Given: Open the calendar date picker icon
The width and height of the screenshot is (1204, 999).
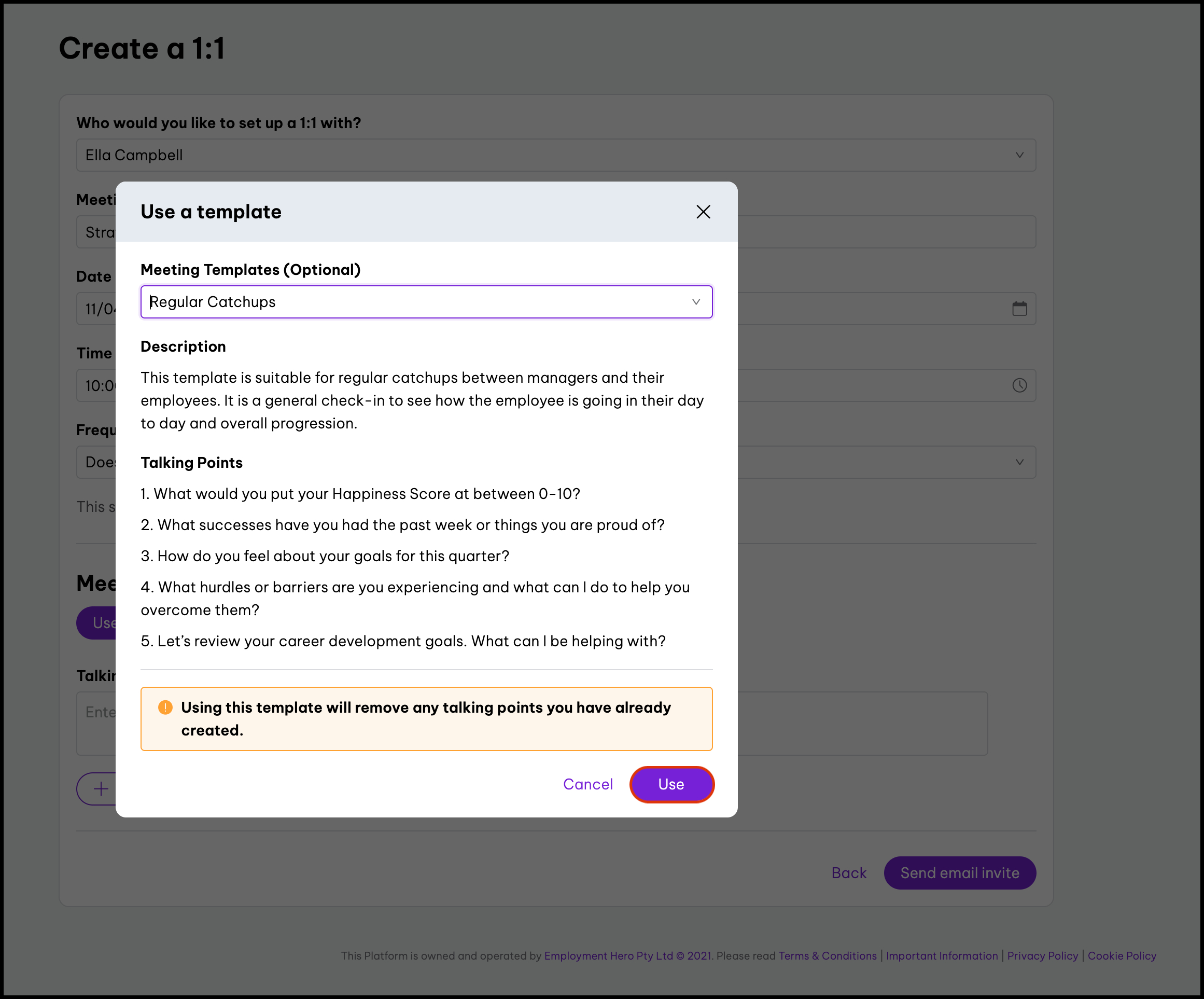Looking at the screenshot, I should pos(1019,309).
